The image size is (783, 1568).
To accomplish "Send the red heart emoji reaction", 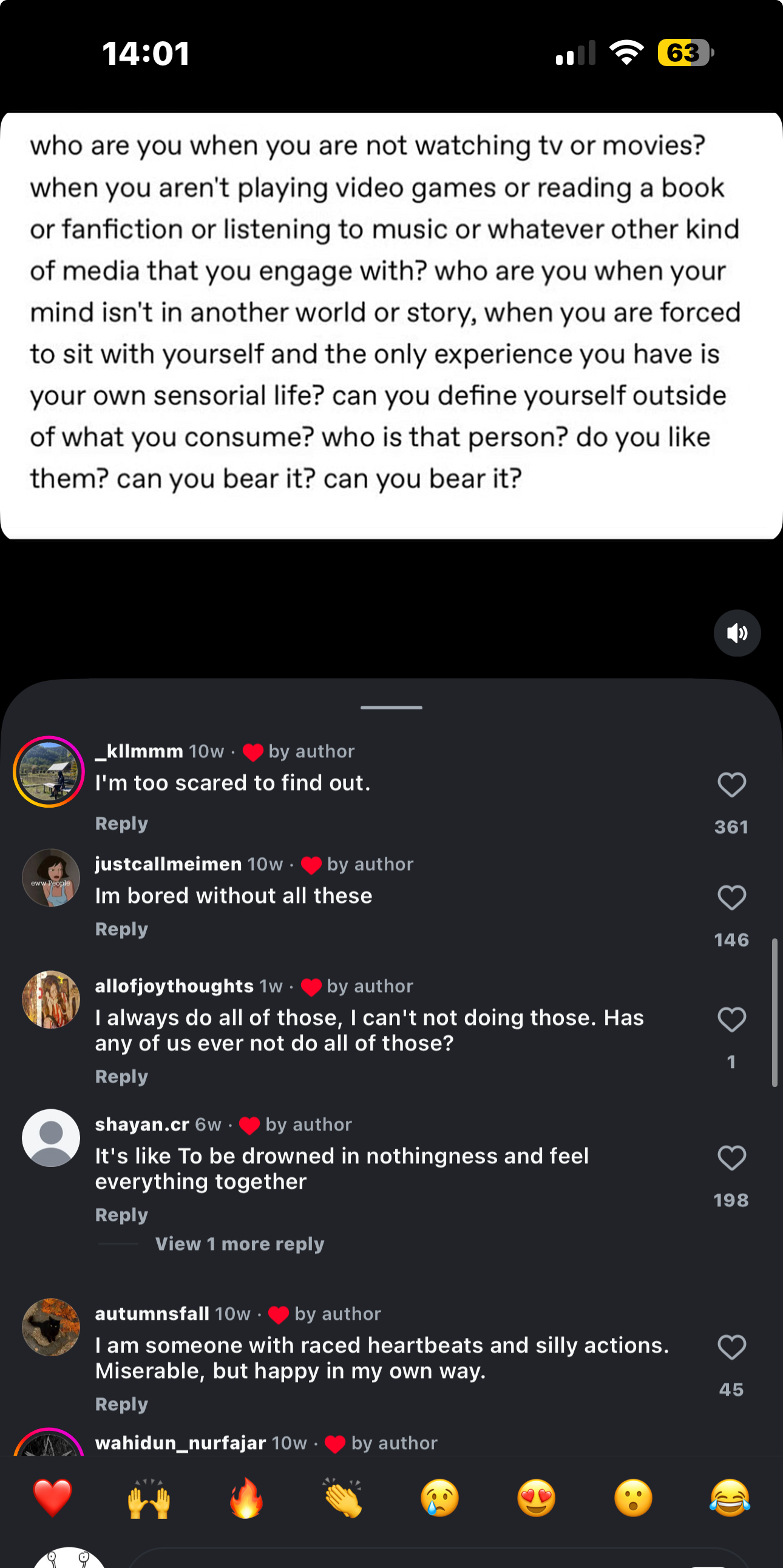I will [52, 1498].
